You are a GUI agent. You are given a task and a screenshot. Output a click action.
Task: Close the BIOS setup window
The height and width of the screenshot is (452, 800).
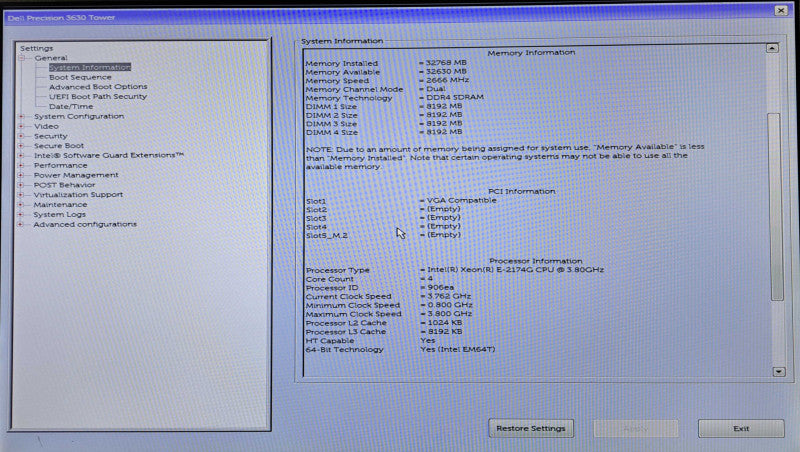(x=781, y=10)
